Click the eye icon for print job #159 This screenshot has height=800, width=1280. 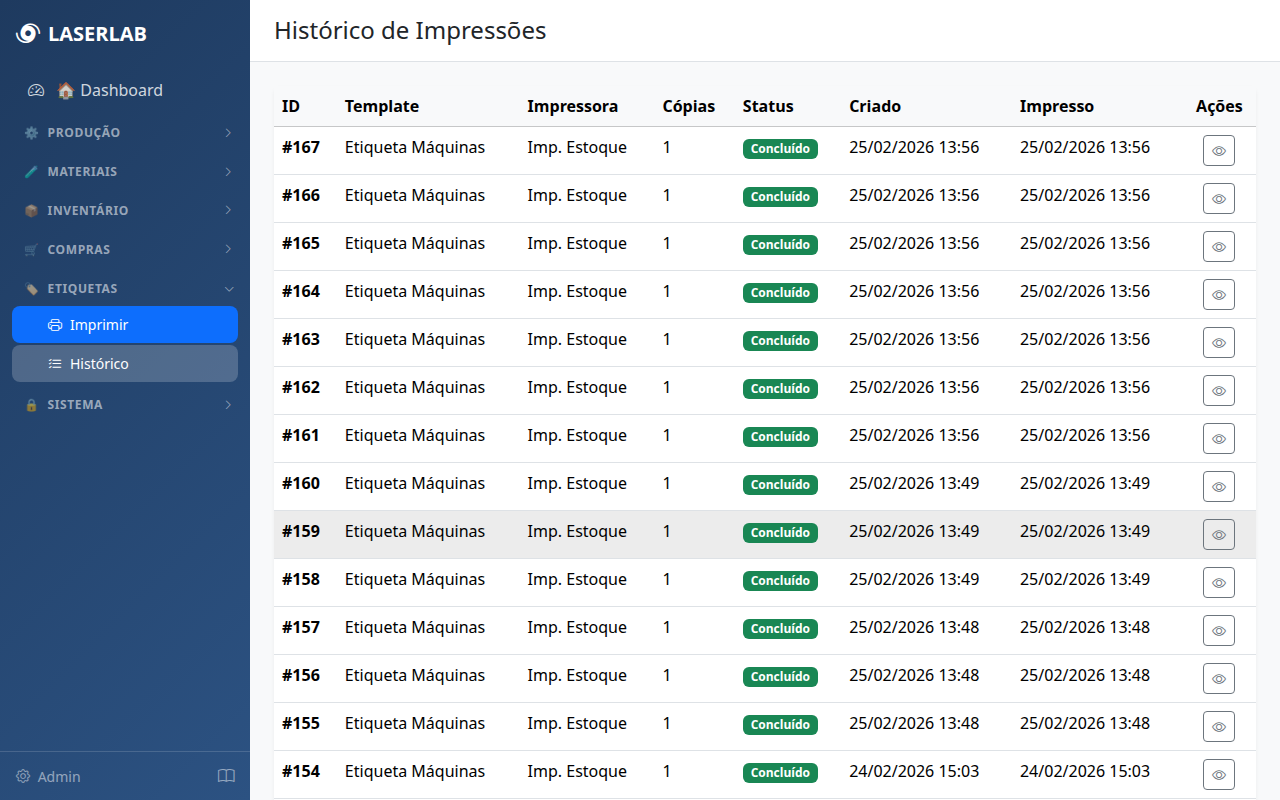click(x=1218, y=534)
